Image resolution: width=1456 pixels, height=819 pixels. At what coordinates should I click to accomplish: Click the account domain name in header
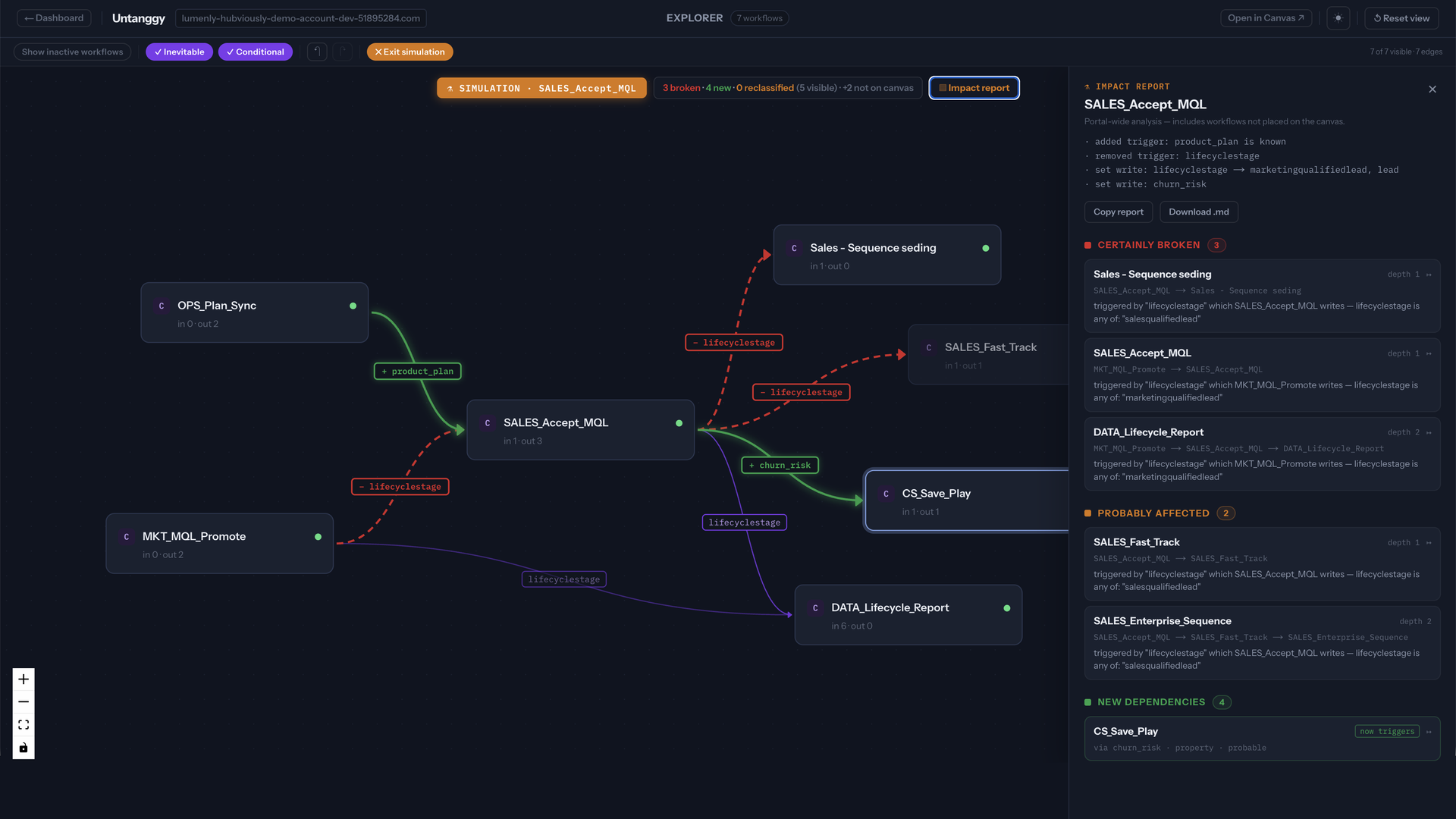point(301,18)
